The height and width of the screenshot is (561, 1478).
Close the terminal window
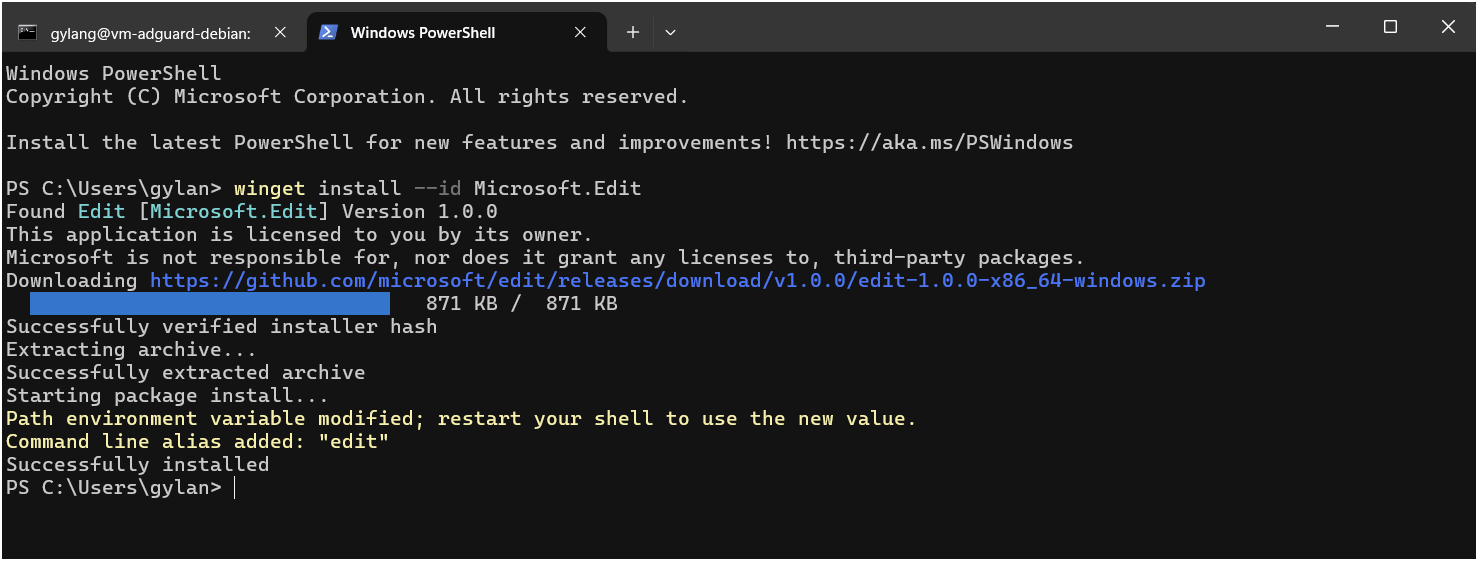(1448, 28)
